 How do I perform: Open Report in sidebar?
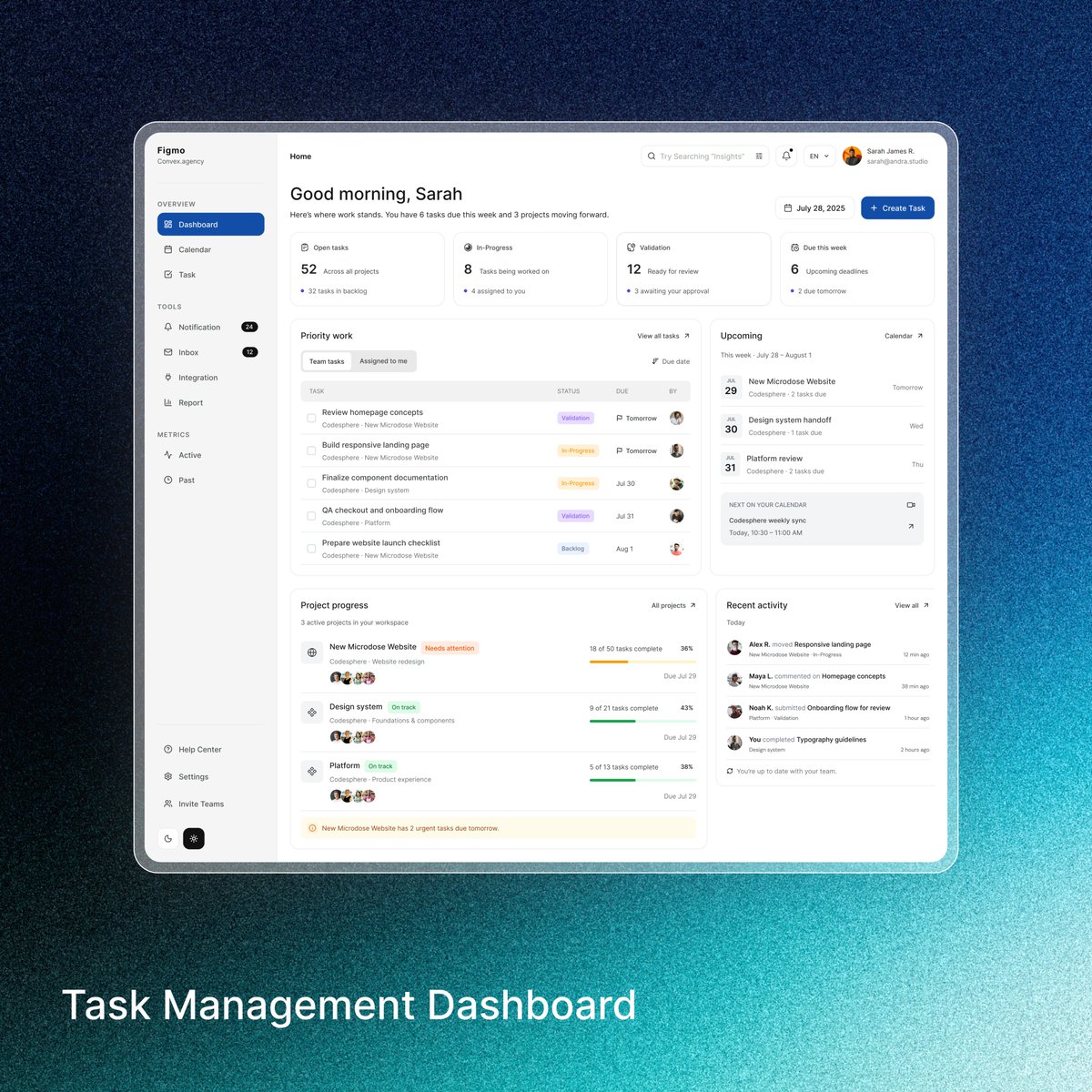coord(210,402)
